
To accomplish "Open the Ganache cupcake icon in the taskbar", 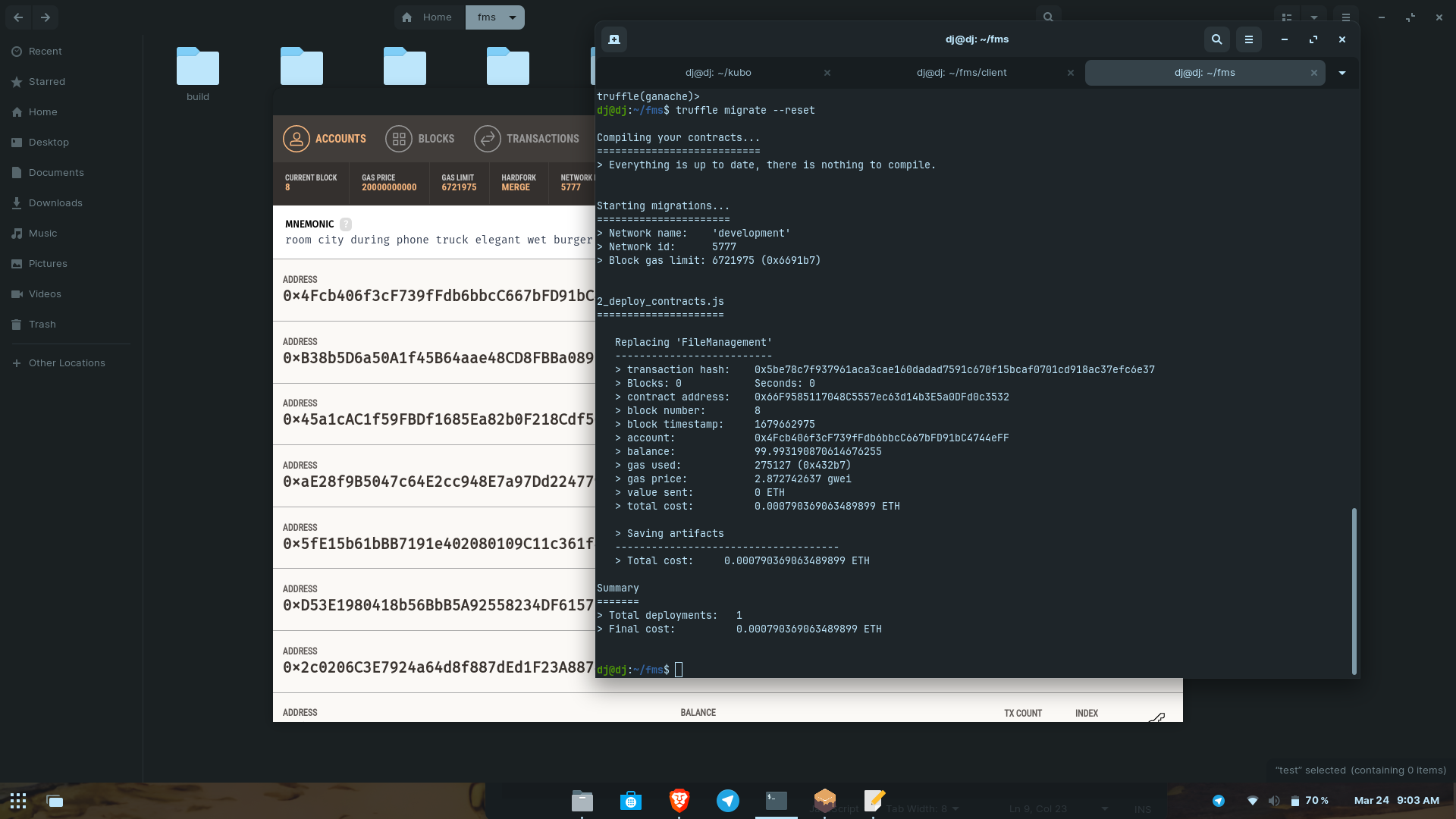I will pyautogui.click(x=824, y=800).
